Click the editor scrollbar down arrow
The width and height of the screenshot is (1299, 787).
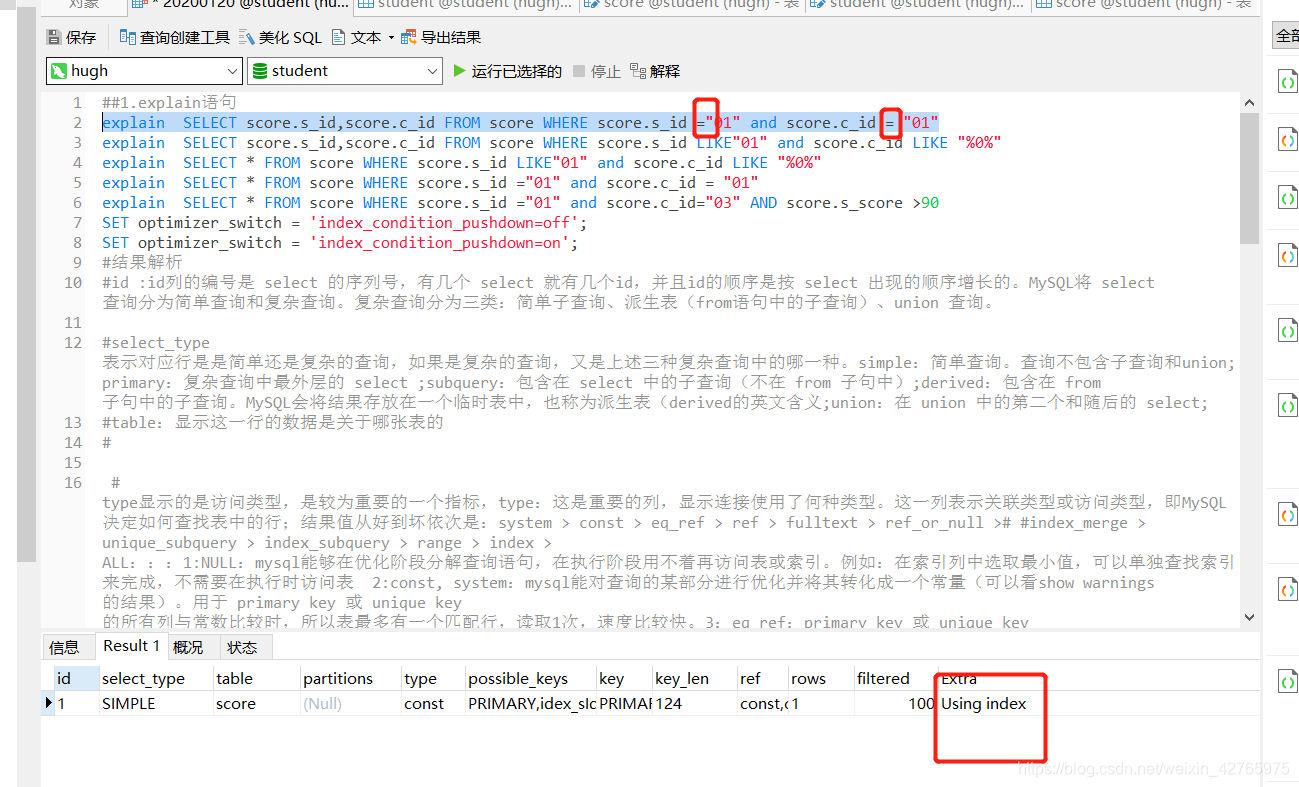point(1249,617)
